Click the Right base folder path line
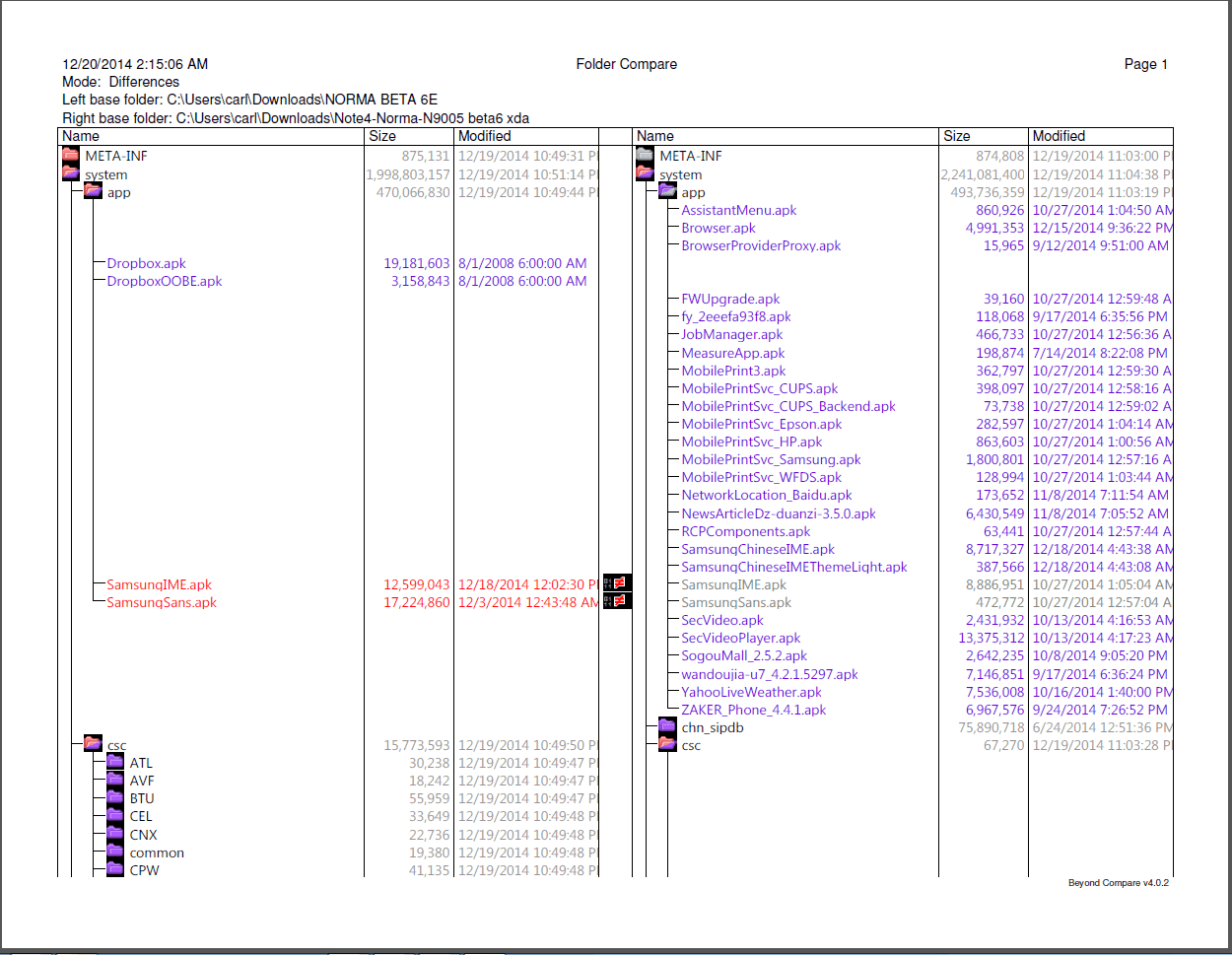The height and width of the screenshot is (955, 1232). (x=296, y=118)
